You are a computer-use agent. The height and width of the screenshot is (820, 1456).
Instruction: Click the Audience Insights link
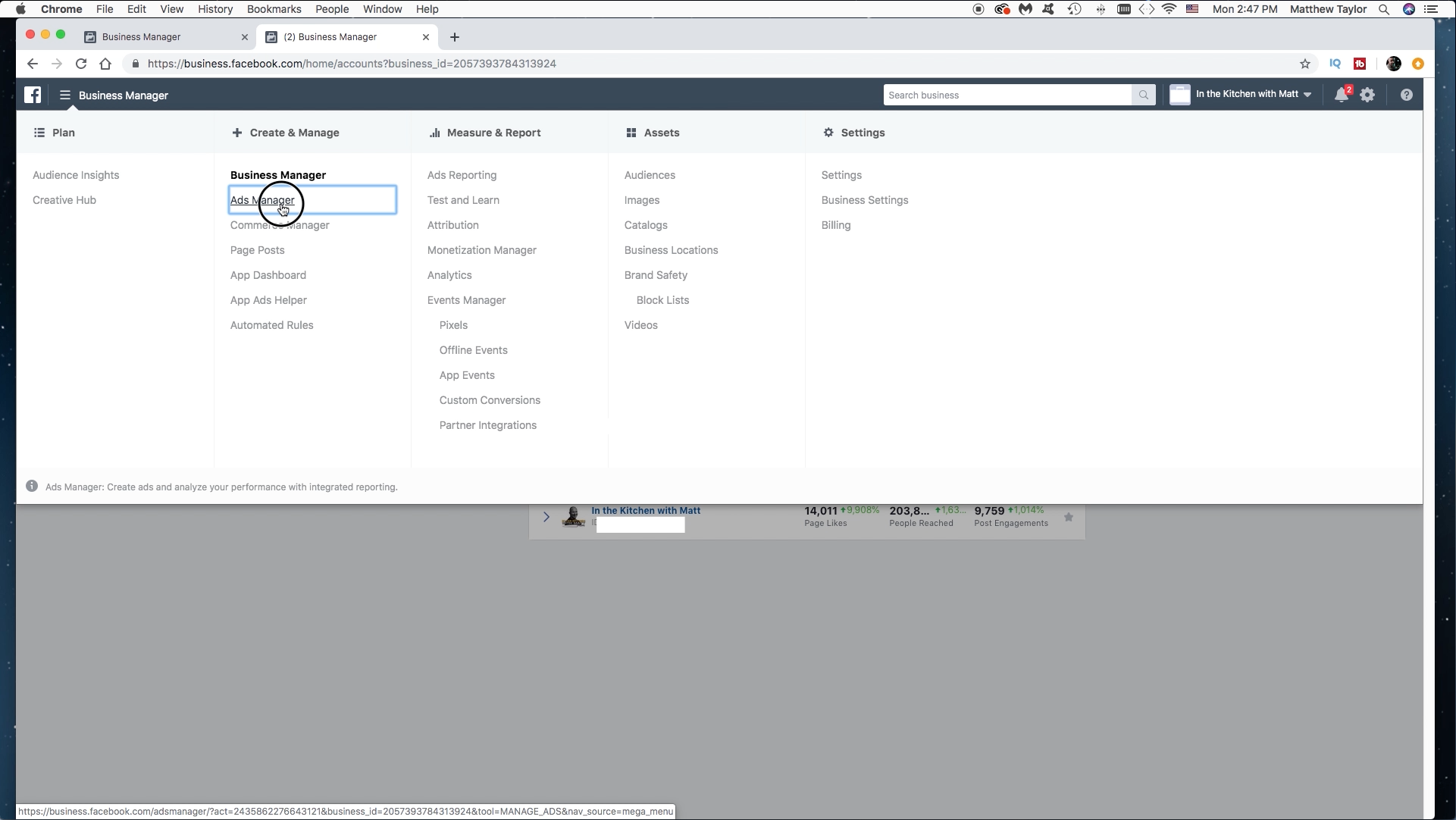(x=76, y=175)
